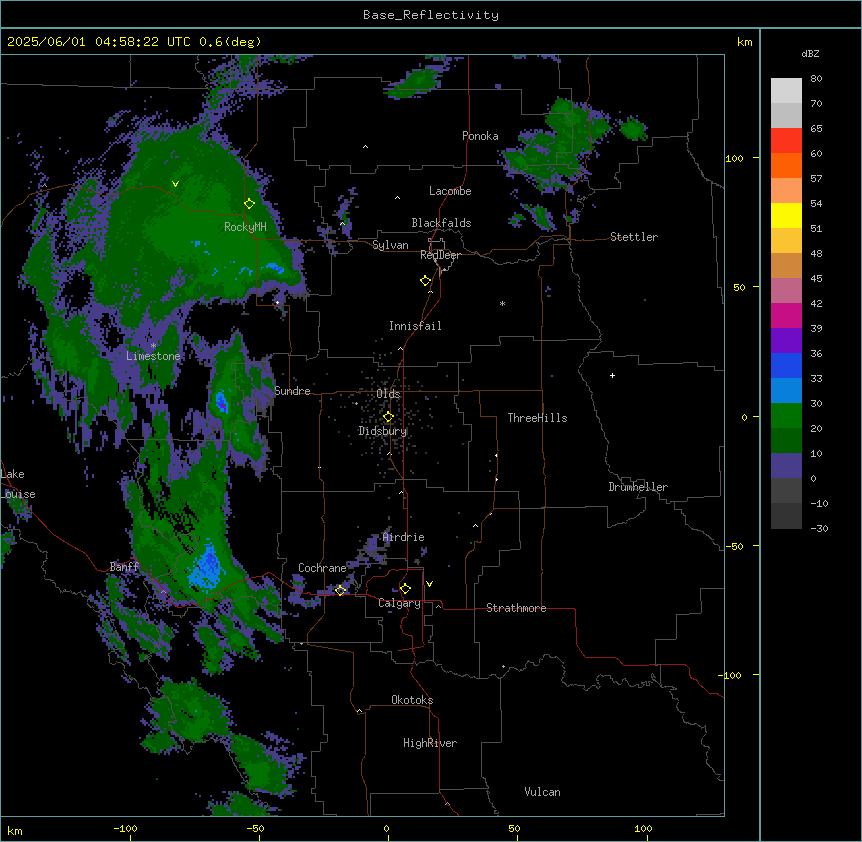Select the purple 36-39 dBZ legend swatch

tap(786, 341)
